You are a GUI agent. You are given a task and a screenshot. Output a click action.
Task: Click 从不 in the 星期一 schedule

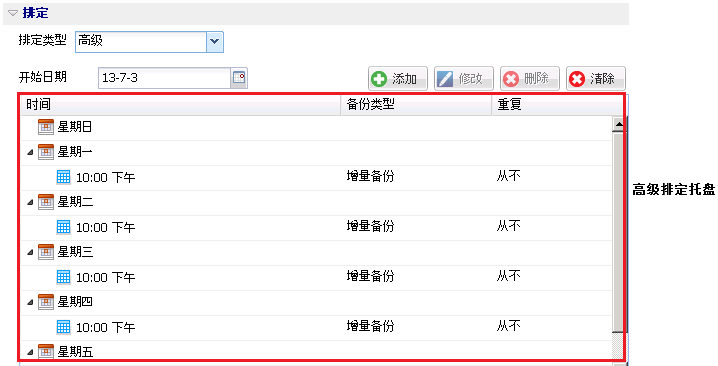coord(509,177)
